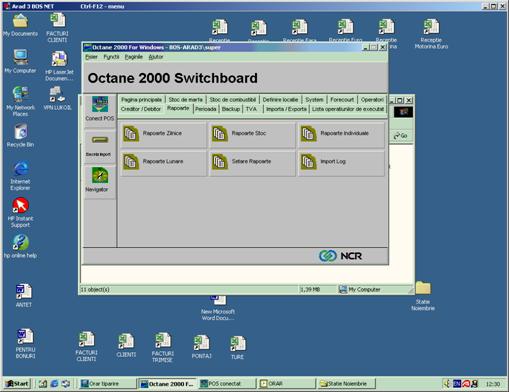Screen dimensions: 509x392
Task: Click the NCR logo in Octane footer
Action: (x=340, y=256)
